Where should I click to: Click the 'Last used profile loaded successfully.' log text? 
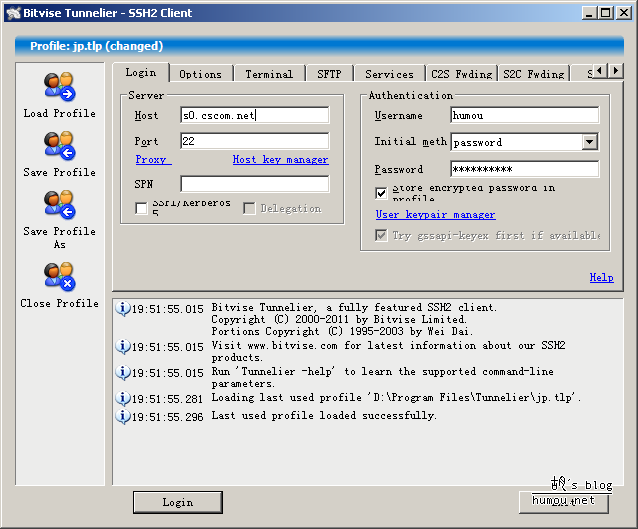click(x=324, y=415)
